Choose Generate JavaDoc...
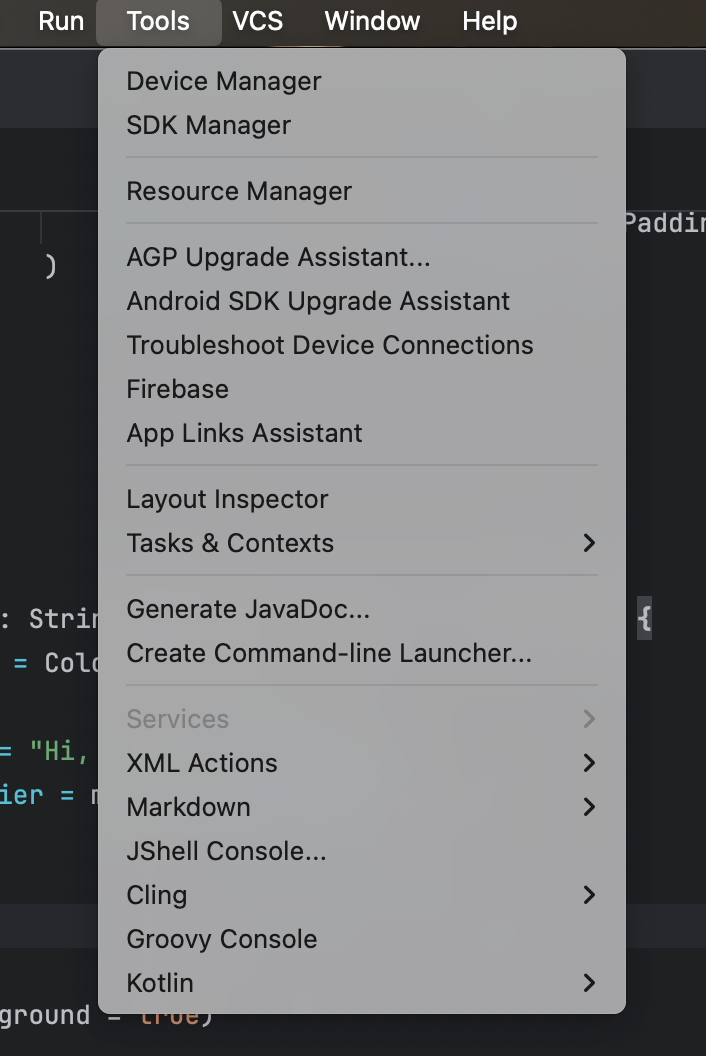706x1056 pixels. coord(362,609)
